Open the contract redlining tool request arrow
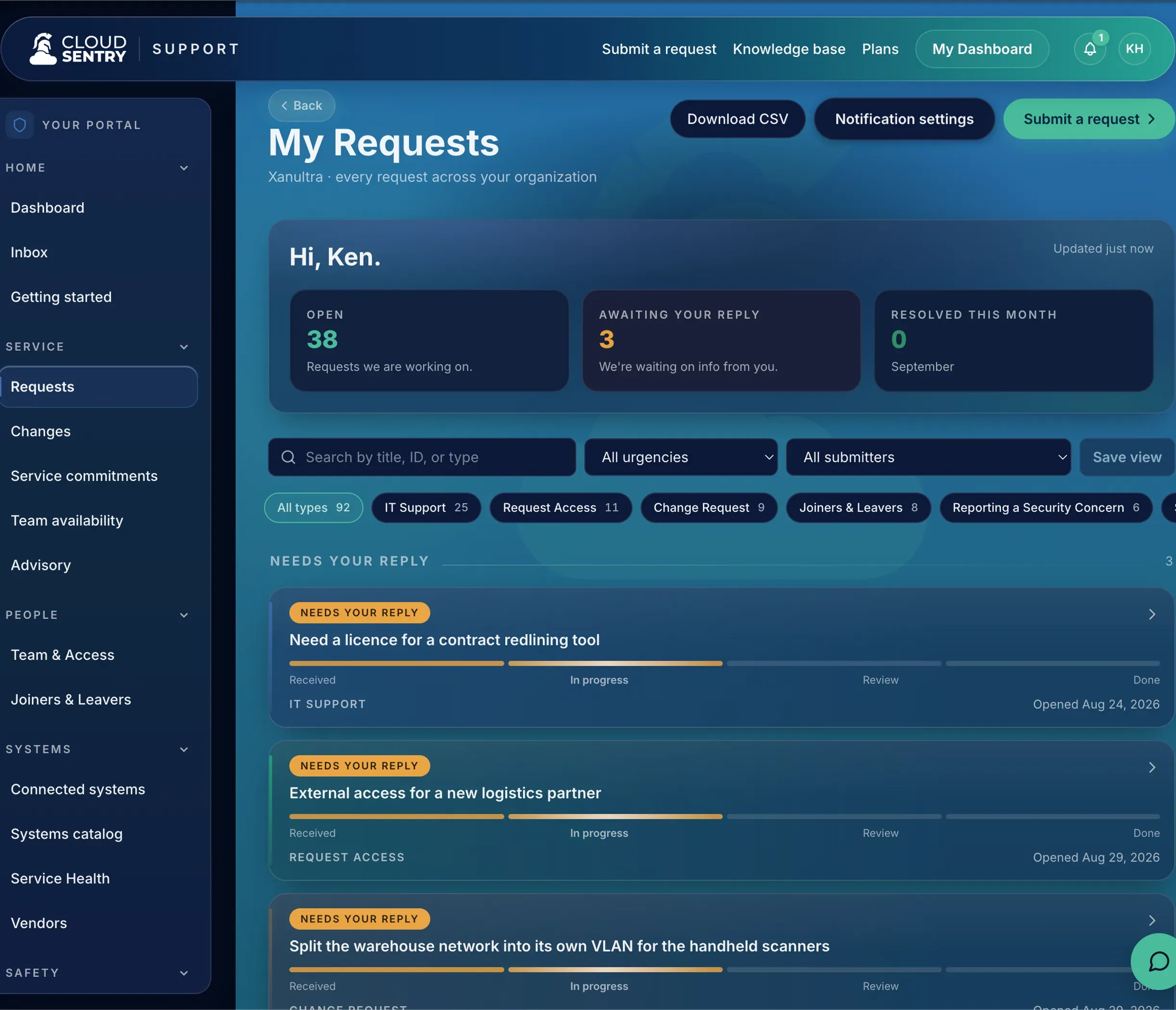Viewport: 1176px width, 1010px height. pyautogui.click(x=1151, y=614)
